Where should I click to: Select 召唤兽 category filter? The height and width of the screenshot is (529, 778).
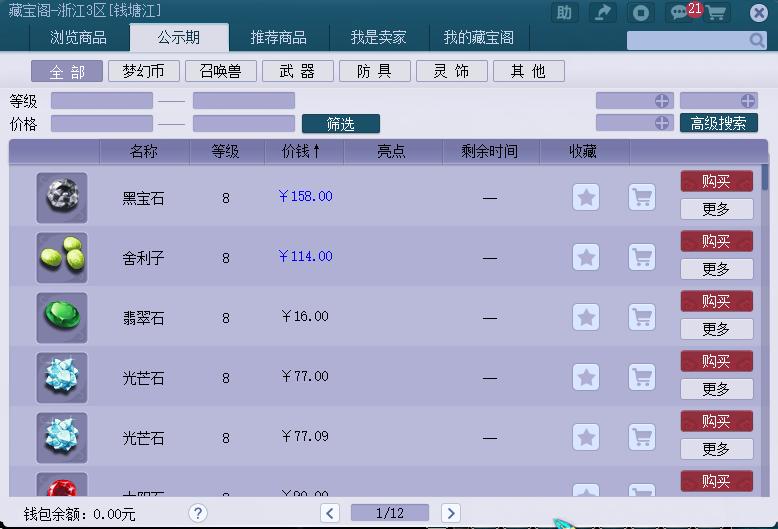click(x=221, y=71)
